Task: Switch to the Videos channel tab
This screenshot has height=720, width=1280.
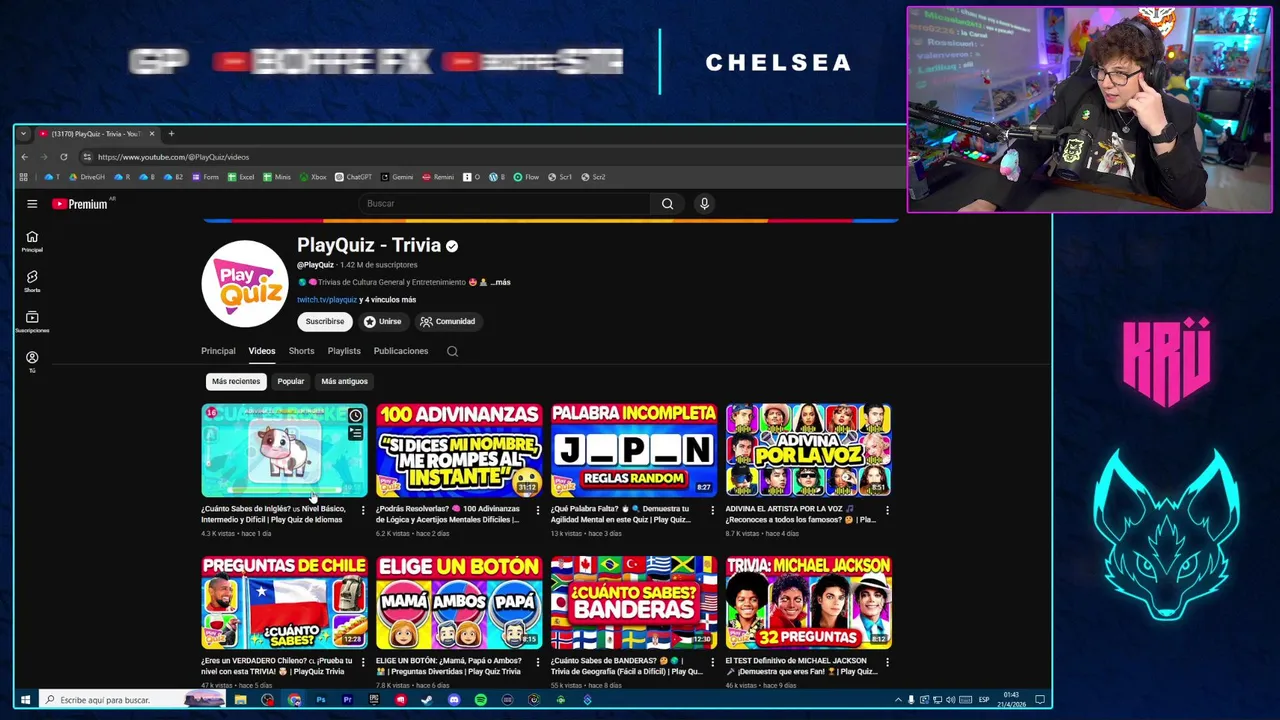Action: pos(262,351)
